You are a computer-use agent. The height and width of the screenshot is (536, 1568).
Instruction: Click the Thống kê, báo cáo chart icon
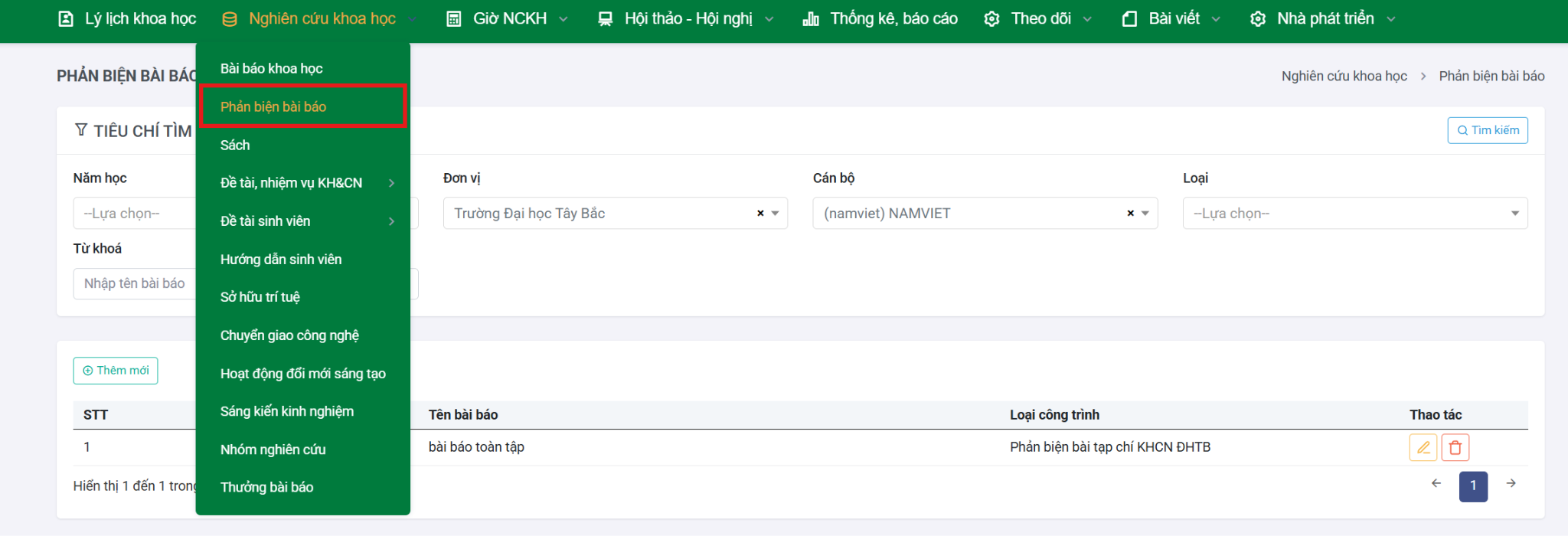coord(811,19)
